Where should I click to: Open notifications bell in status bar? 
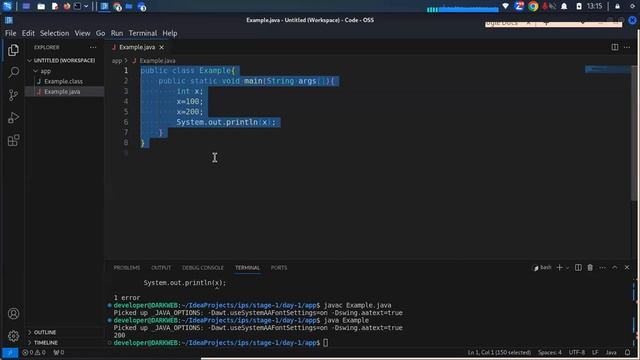(627, 352)
